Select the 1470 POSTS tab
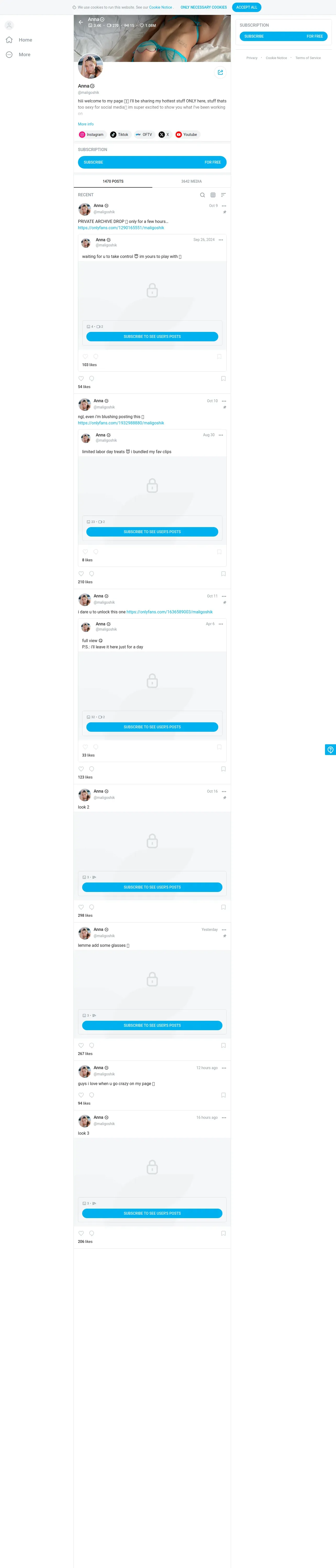336x1568 pixels. coord(113,181)
